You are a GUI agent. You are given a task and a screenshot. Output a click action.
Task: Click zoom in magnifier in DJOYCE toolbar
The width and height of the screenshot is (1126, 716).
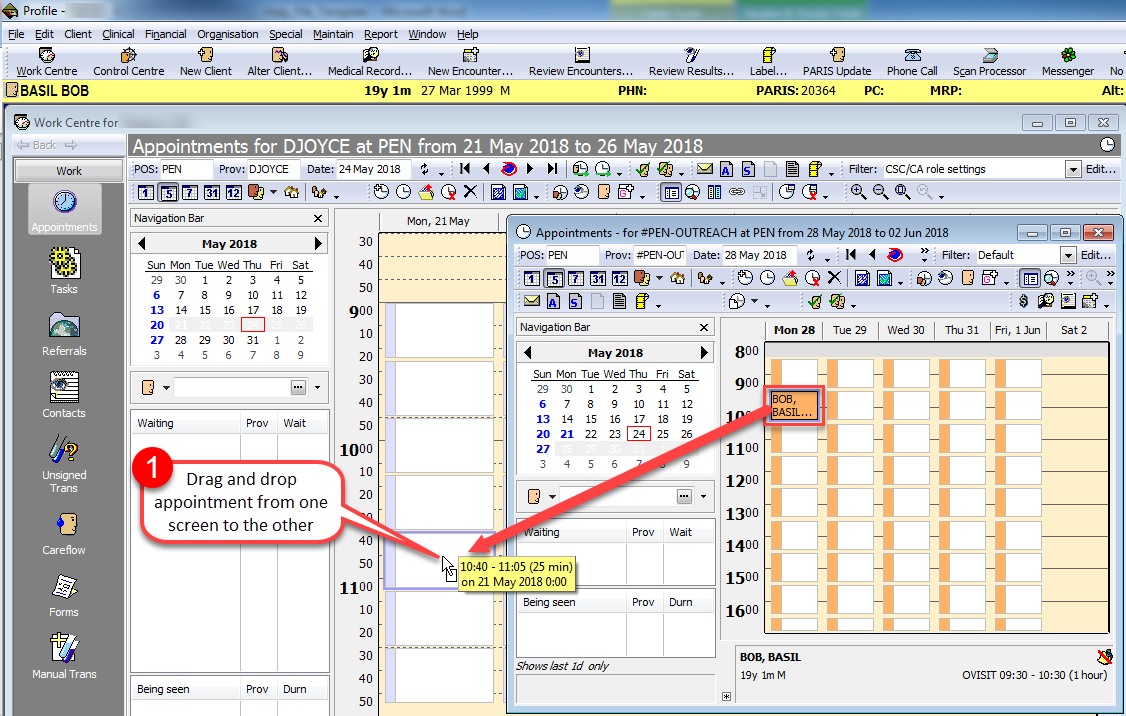point(858,192)
